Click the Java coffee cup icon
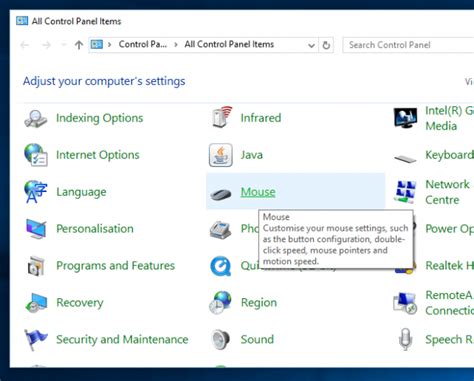 pos(221,155)
